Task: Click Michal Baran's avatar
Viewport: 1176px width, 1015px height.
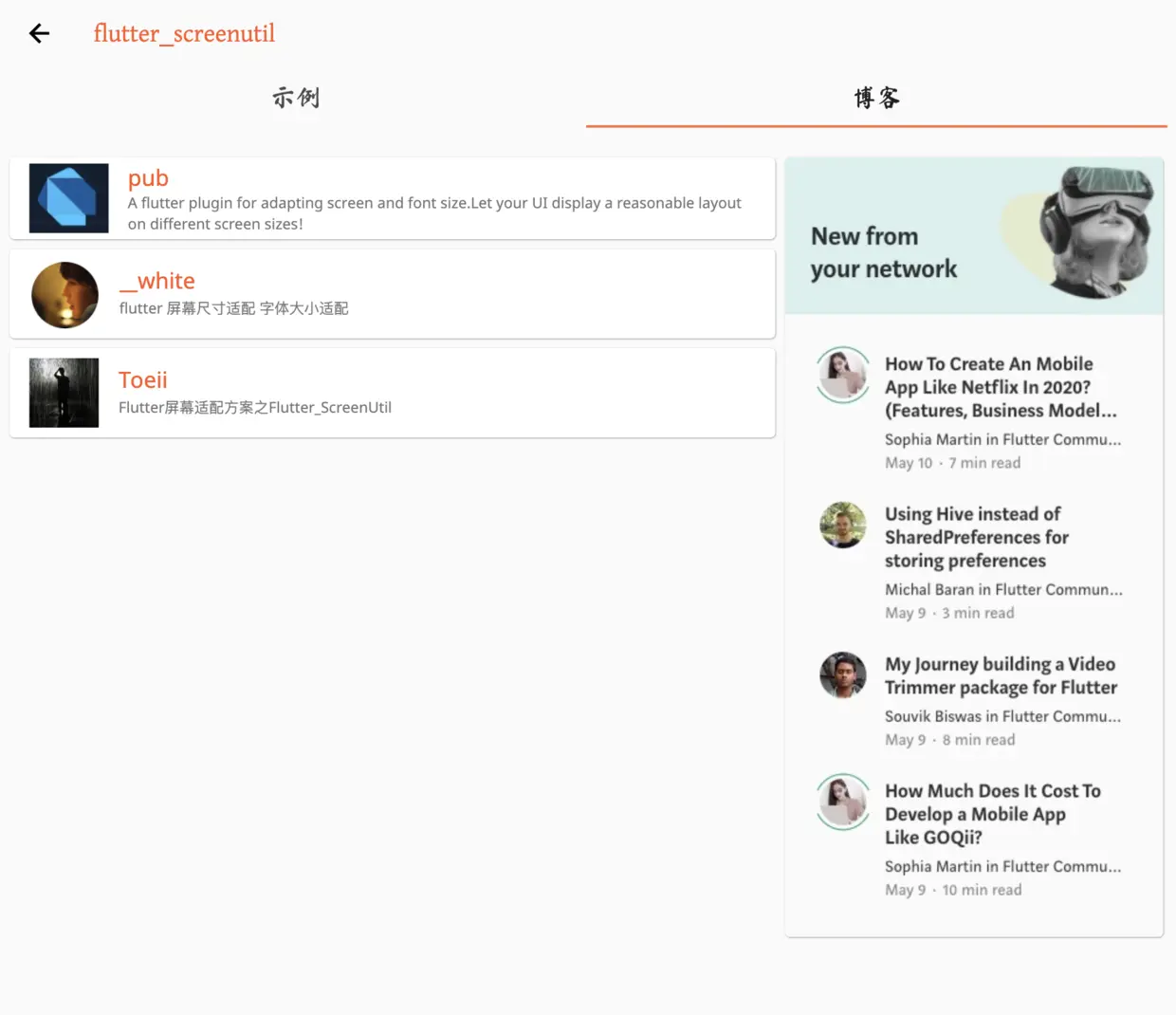Action: coord(843,525)
